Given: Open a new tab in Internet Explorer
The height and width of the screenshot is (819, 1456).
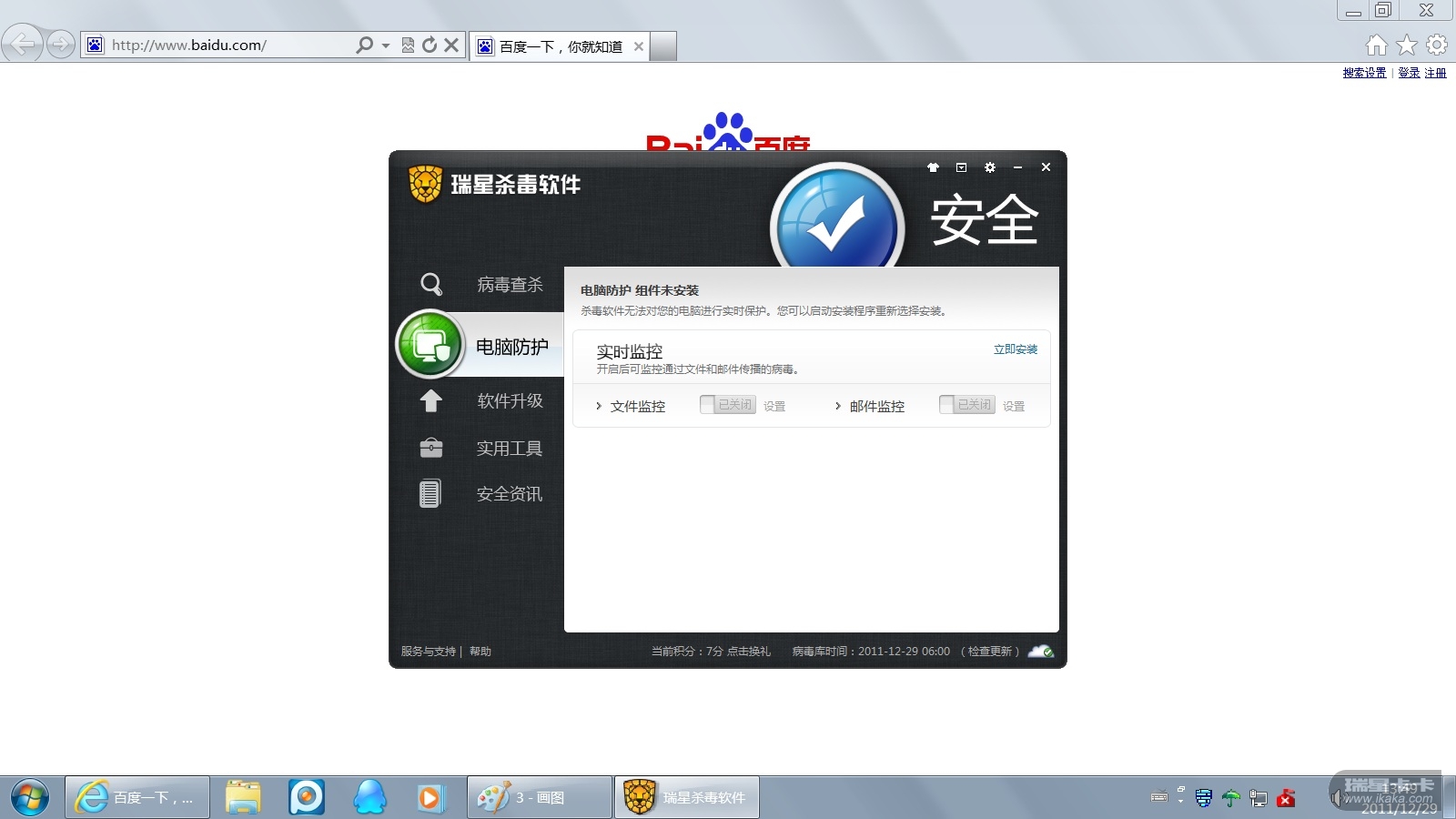Looking at the screenshot, I should pos(663,46).
